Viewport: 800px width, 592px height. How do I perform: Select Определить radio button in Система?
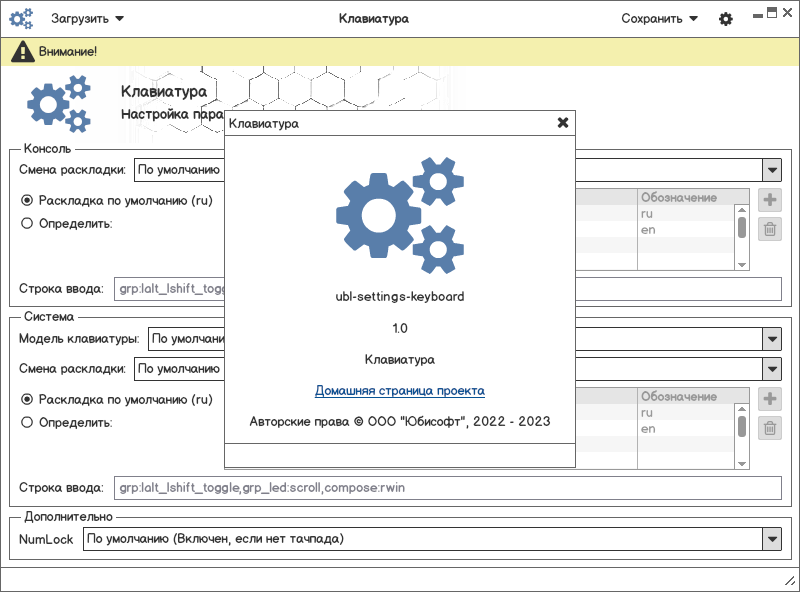(x=28, y=422)
